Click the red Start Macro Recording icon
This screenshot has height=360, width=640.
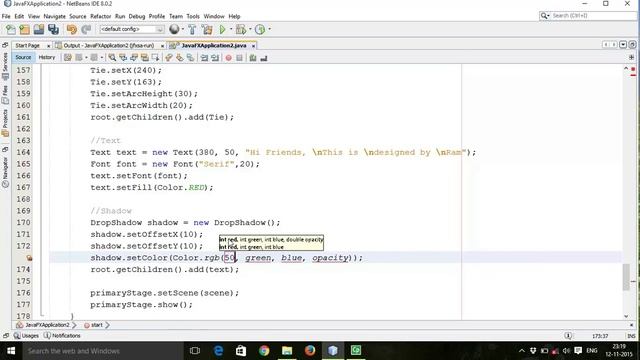tap(229, 58)
